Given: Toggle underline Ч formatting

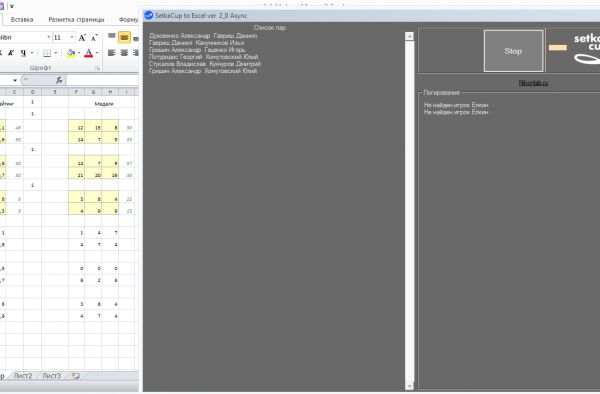Looking at the screenshot, I should (23, 53).
